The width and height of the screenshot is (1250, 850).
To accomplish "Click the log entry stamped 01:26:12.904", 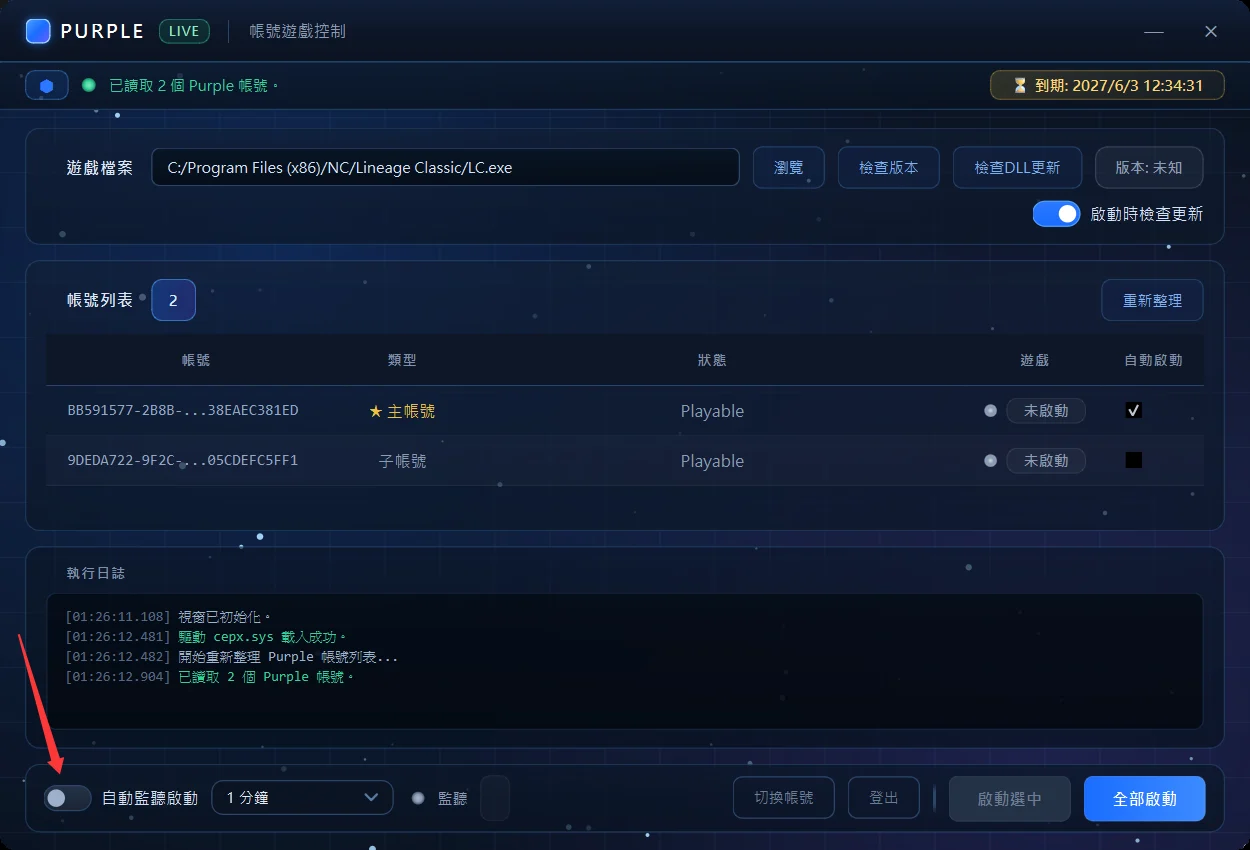I will 210,677.
